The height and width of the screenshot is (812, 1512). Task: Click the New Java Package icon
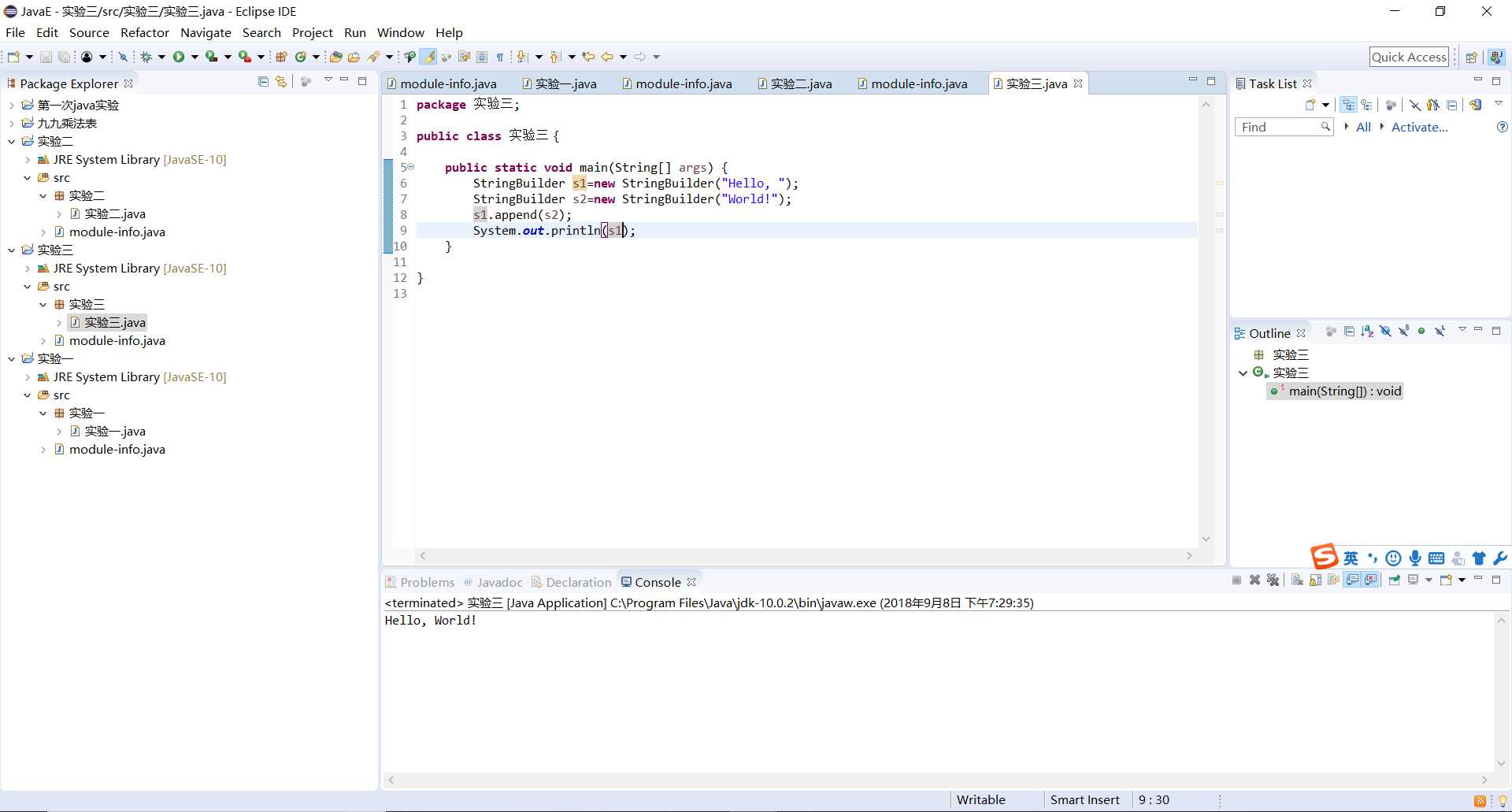(x=281, y=57)
